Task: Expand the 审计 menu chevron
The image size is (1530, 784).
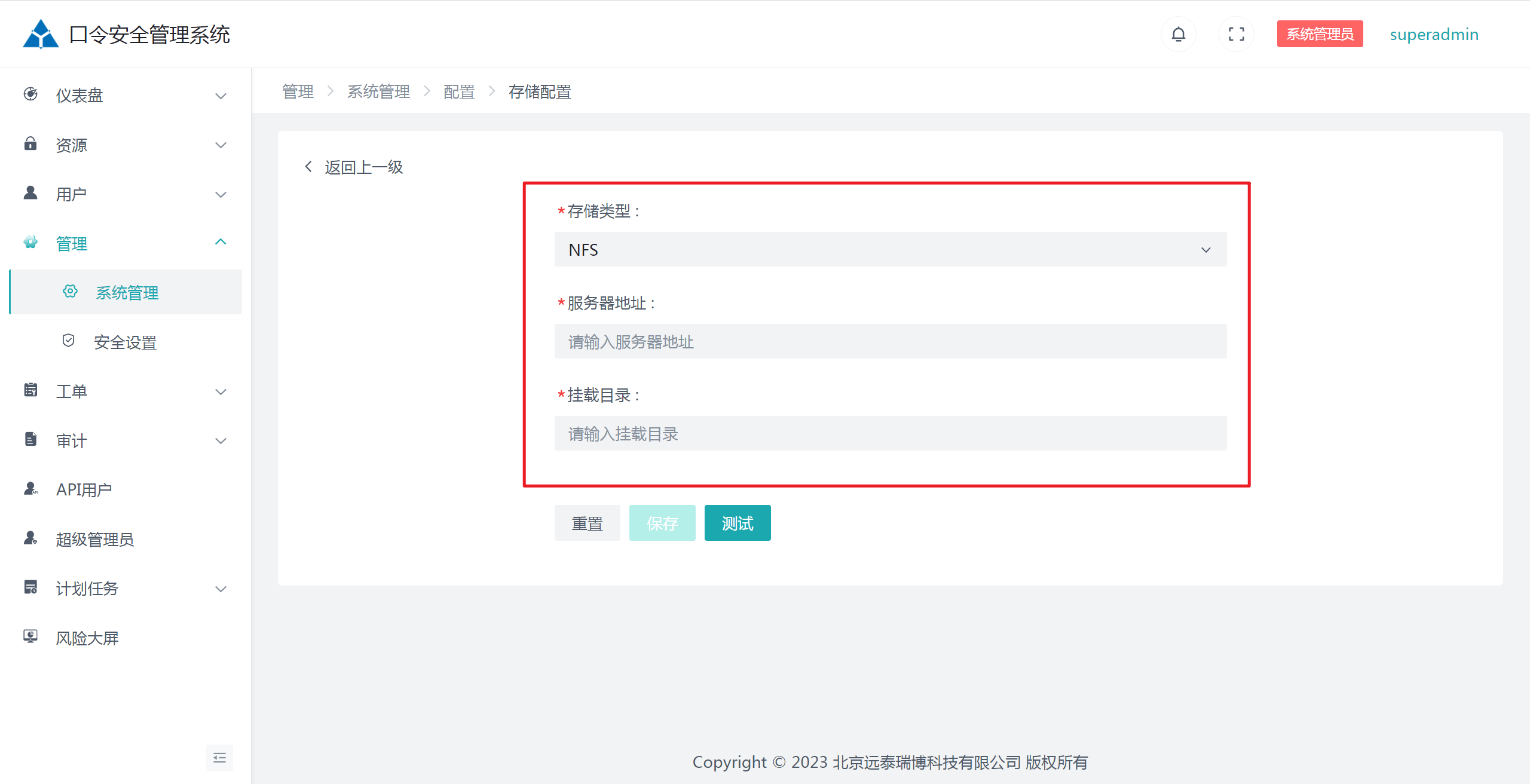Action: click(x=221, y=441)
